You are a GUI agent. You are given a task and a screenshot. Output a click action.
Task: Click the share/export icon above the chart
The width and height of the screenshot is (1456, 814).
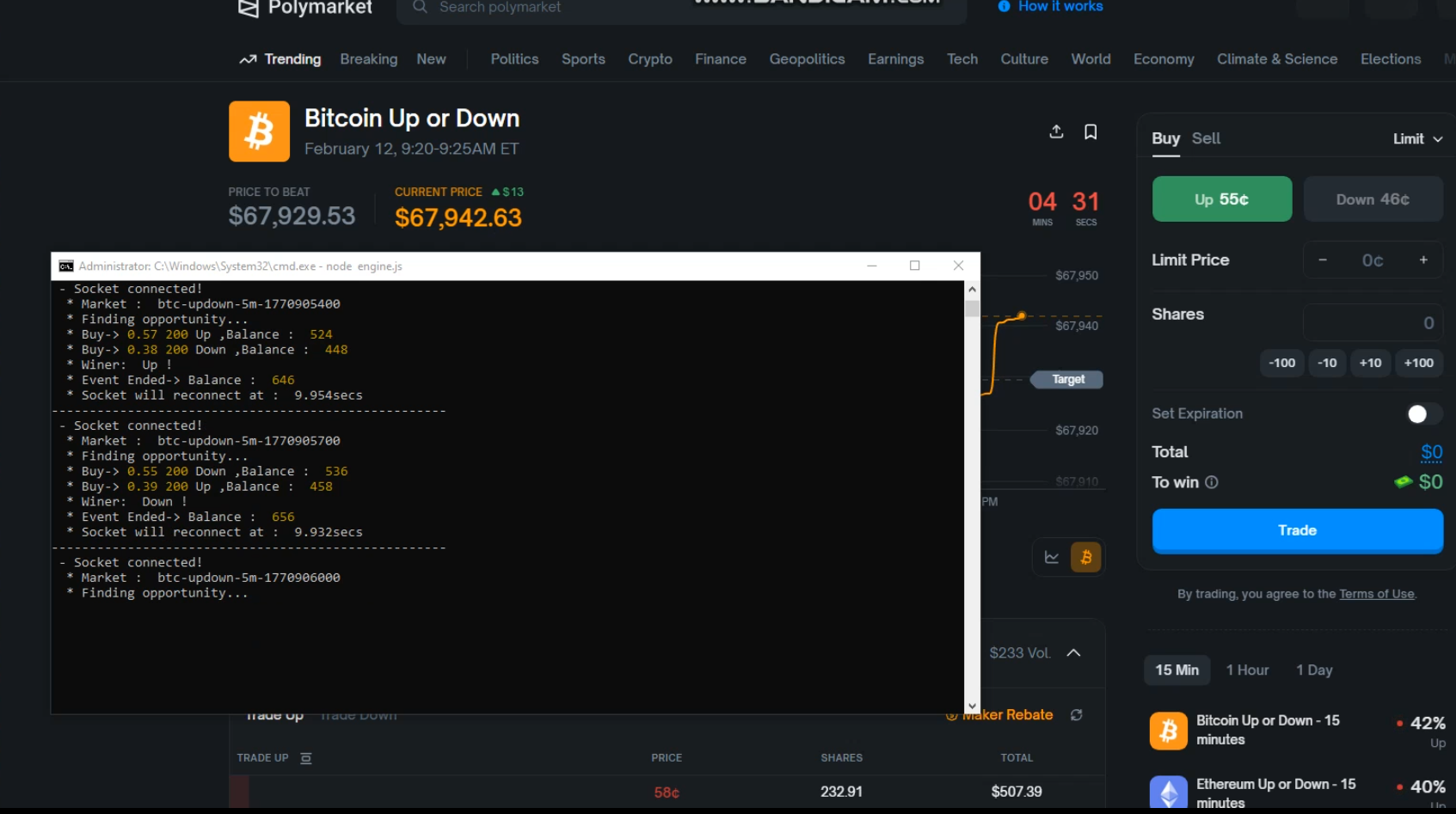(1055, 132)
